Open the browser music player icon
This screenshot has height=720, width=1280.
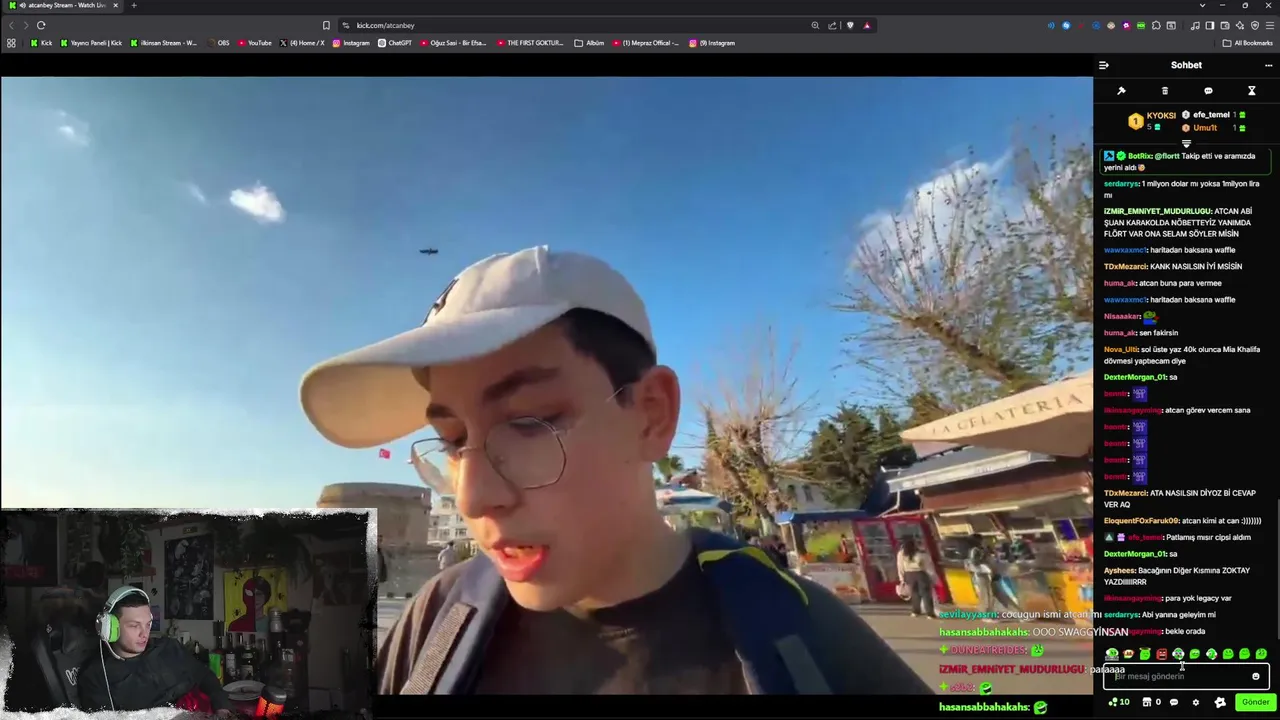[x=1194, y=25]
